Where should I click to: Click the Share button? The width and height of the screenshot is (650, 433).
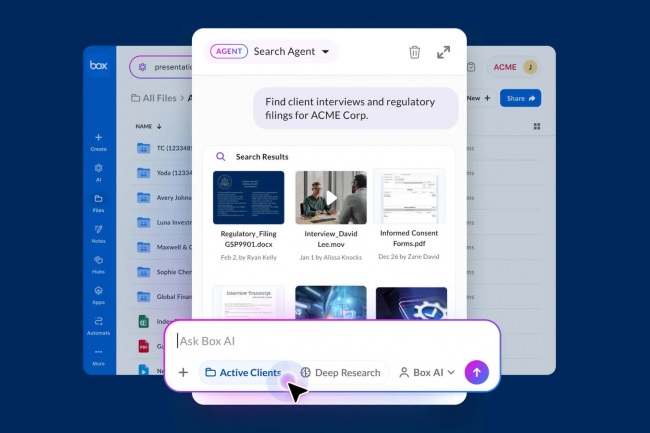520,98
